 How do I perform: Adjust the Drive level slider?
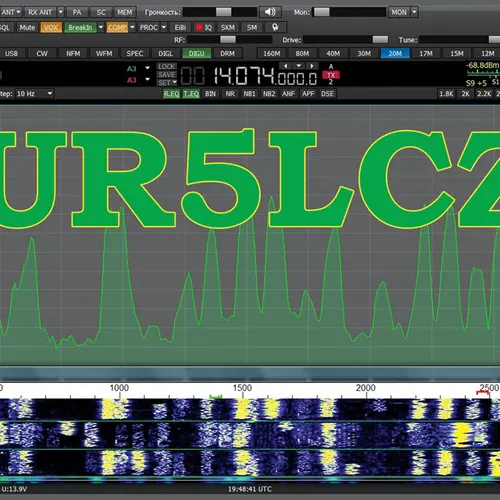(x=345, y=40)
